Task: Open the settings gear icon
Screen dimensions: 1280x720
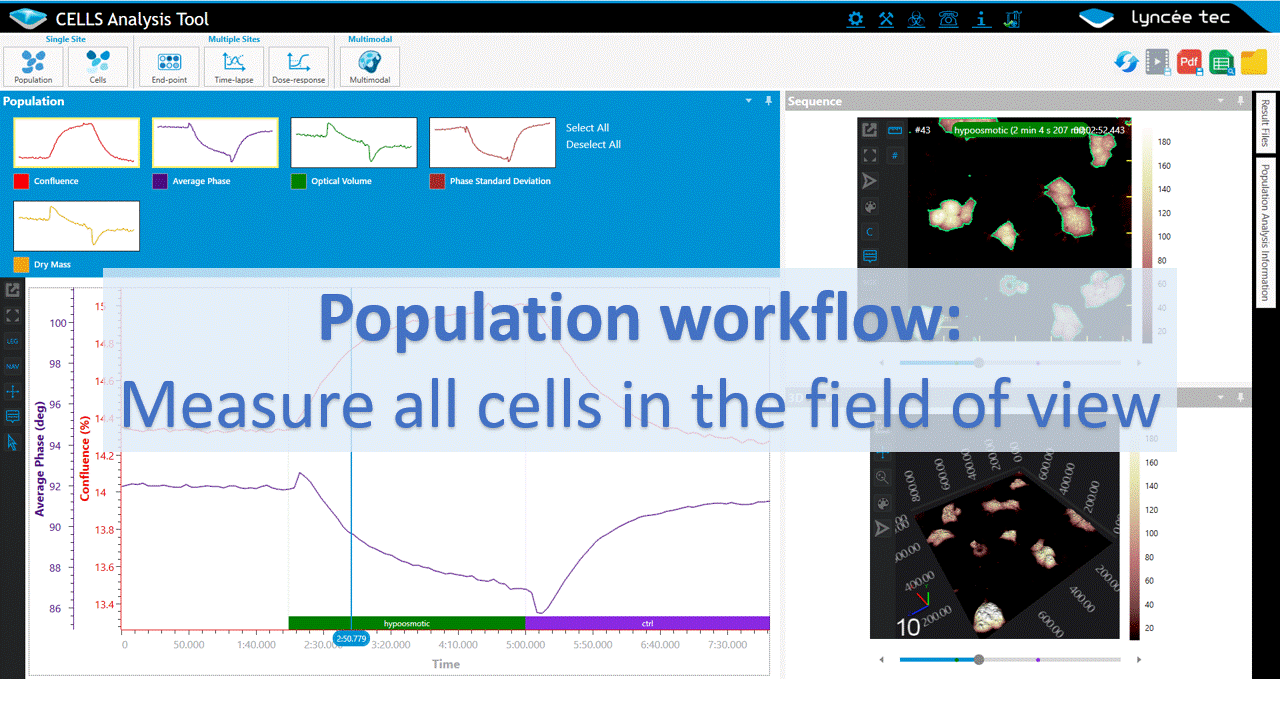Action: (855, 18)
